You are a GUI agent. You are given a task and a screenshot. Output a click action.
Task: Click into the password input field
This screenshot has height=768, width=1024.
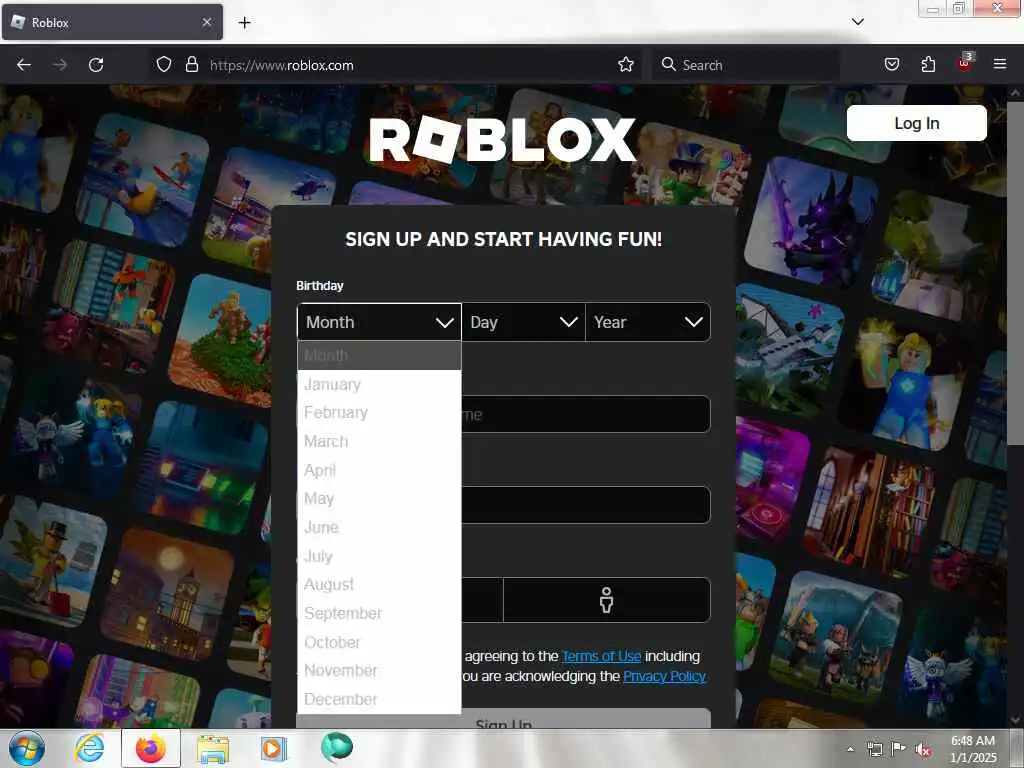pyautogui.click(x=586, y=505)
